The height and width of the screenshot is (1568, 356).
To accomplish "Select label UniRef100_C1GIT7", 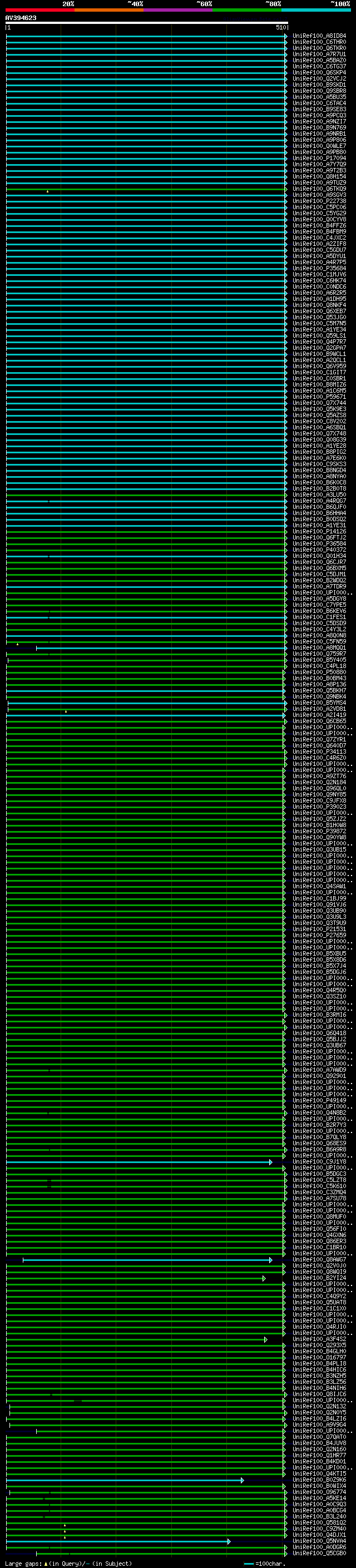I will [x=319, y=373].
